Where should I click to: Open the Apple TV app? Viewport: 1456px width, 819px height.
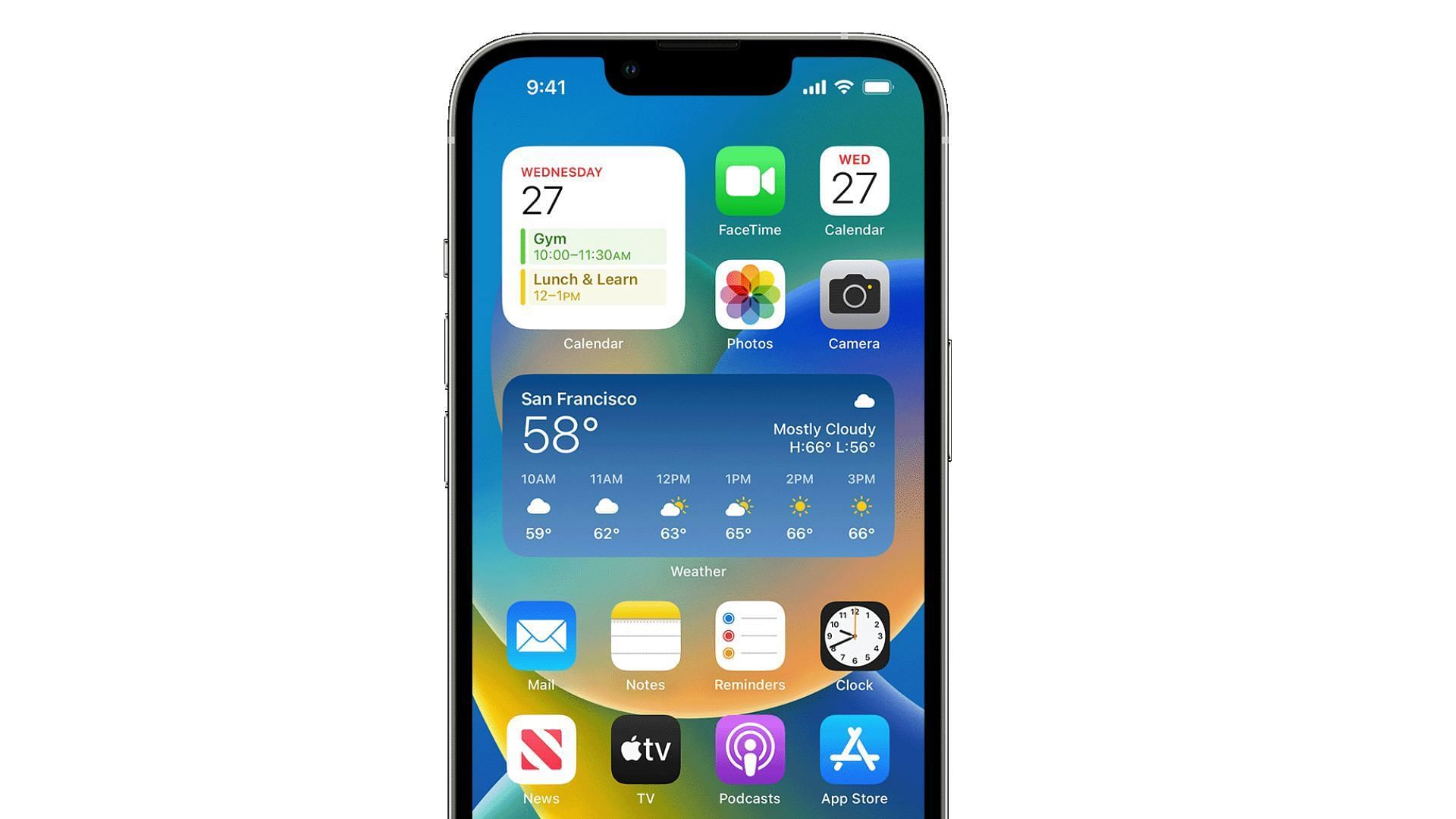point(645,750)
